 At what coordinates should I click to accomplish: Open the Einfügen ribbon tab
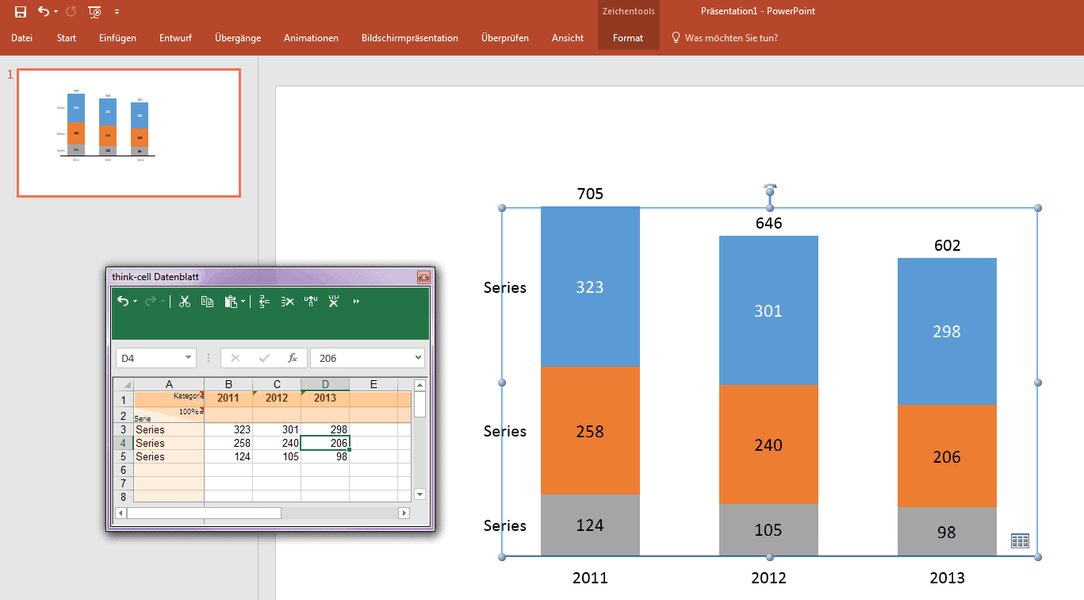pyautogui.click(x=117, y=38)
